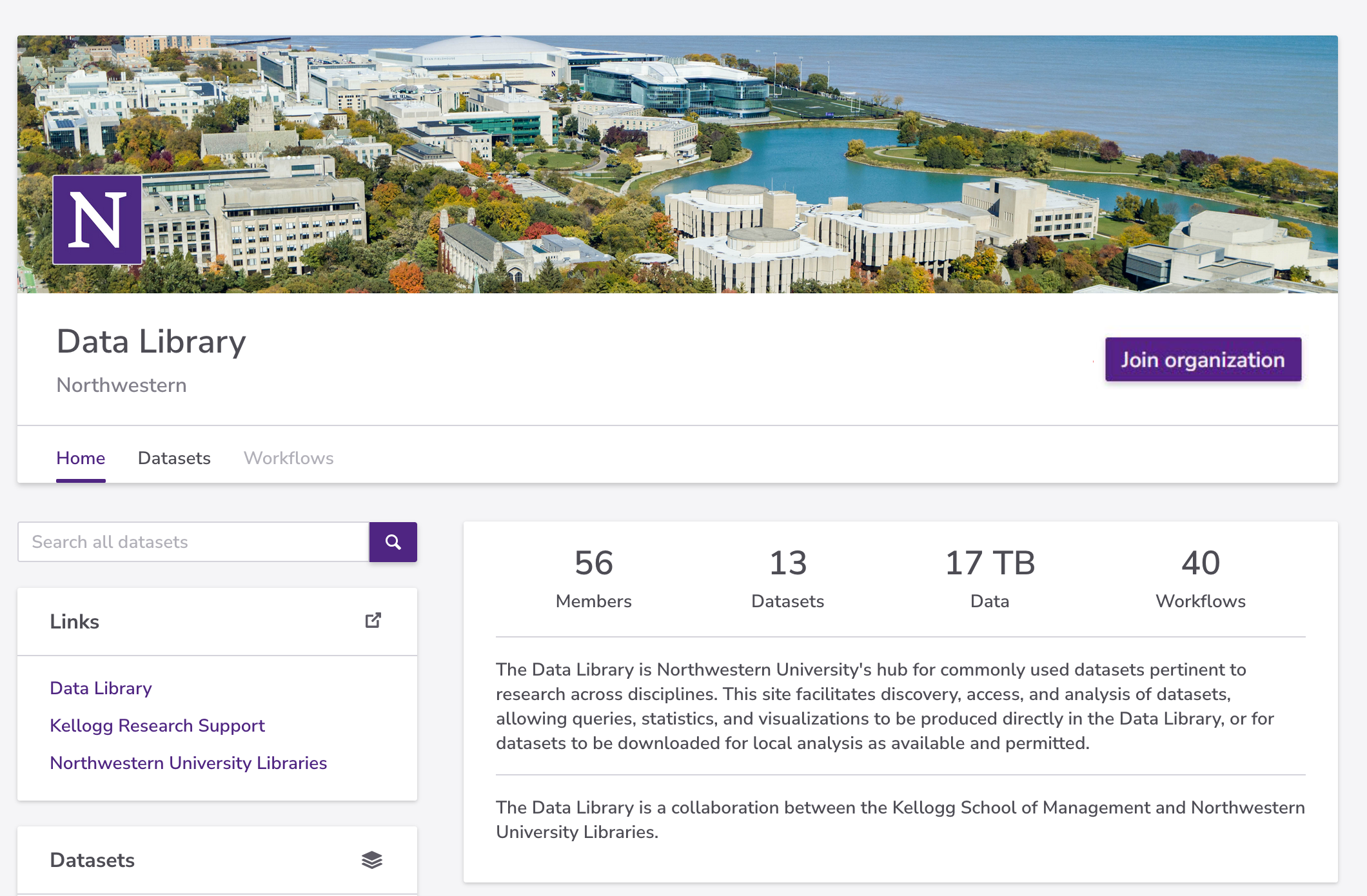The image size is (1367, 896).
Task: Click the layers icon in Datasets panel
Action: (372, 860)
